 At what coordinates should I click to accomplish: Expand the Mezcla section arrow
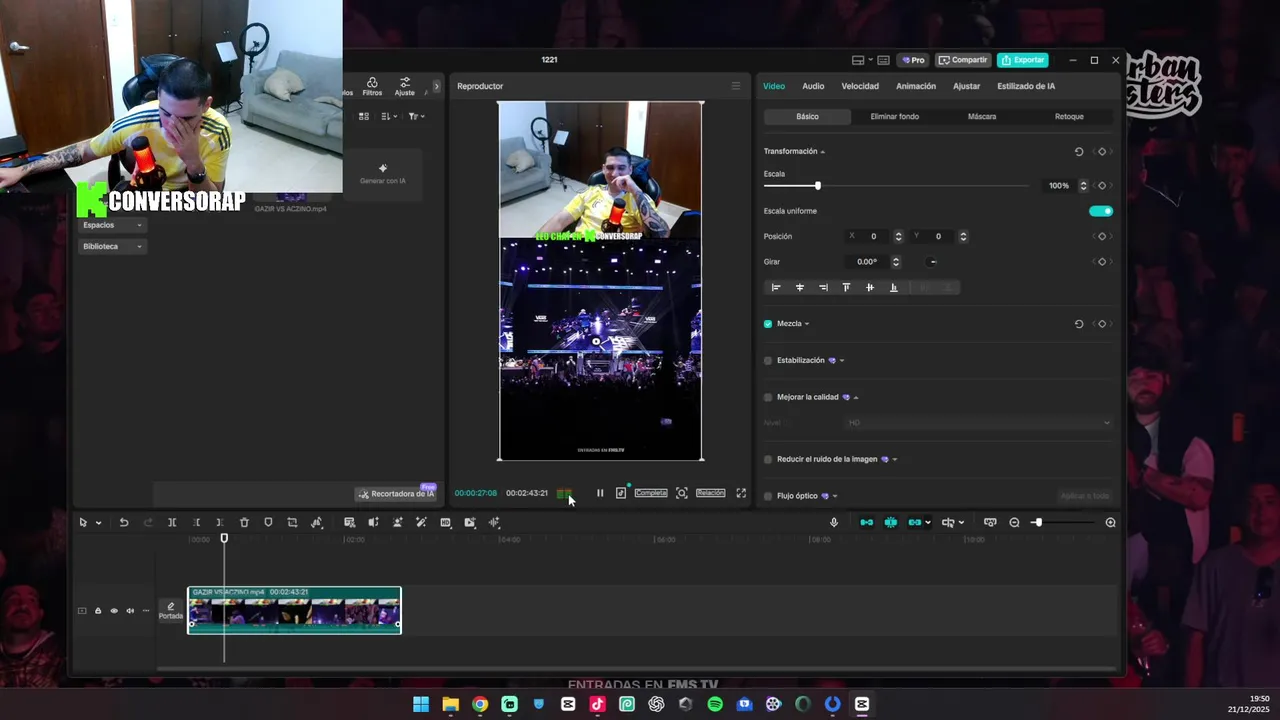(x=807, y=324)
